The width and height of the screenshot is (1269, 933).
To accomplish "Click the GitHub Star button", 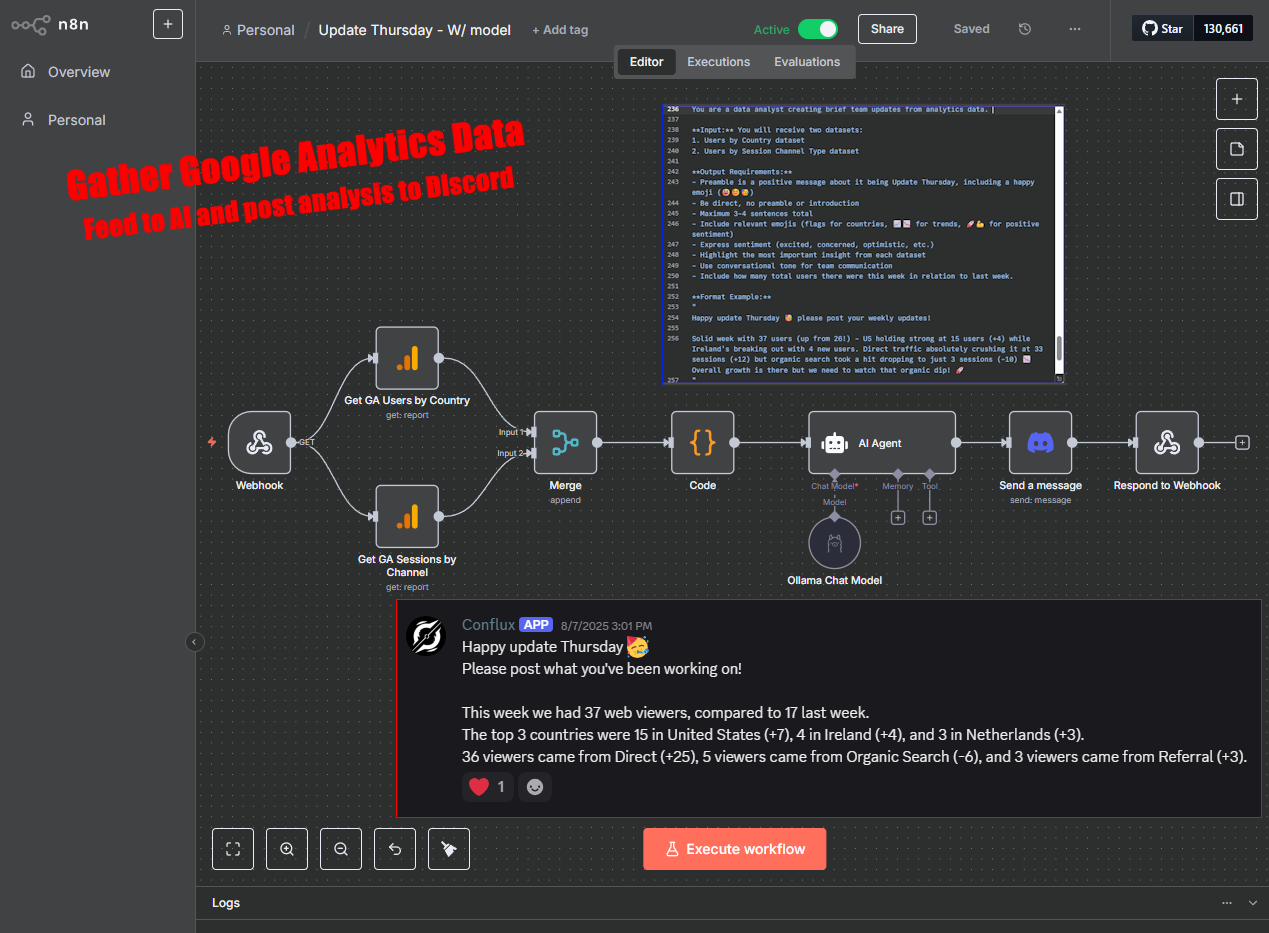I will tap(1164, 29).
